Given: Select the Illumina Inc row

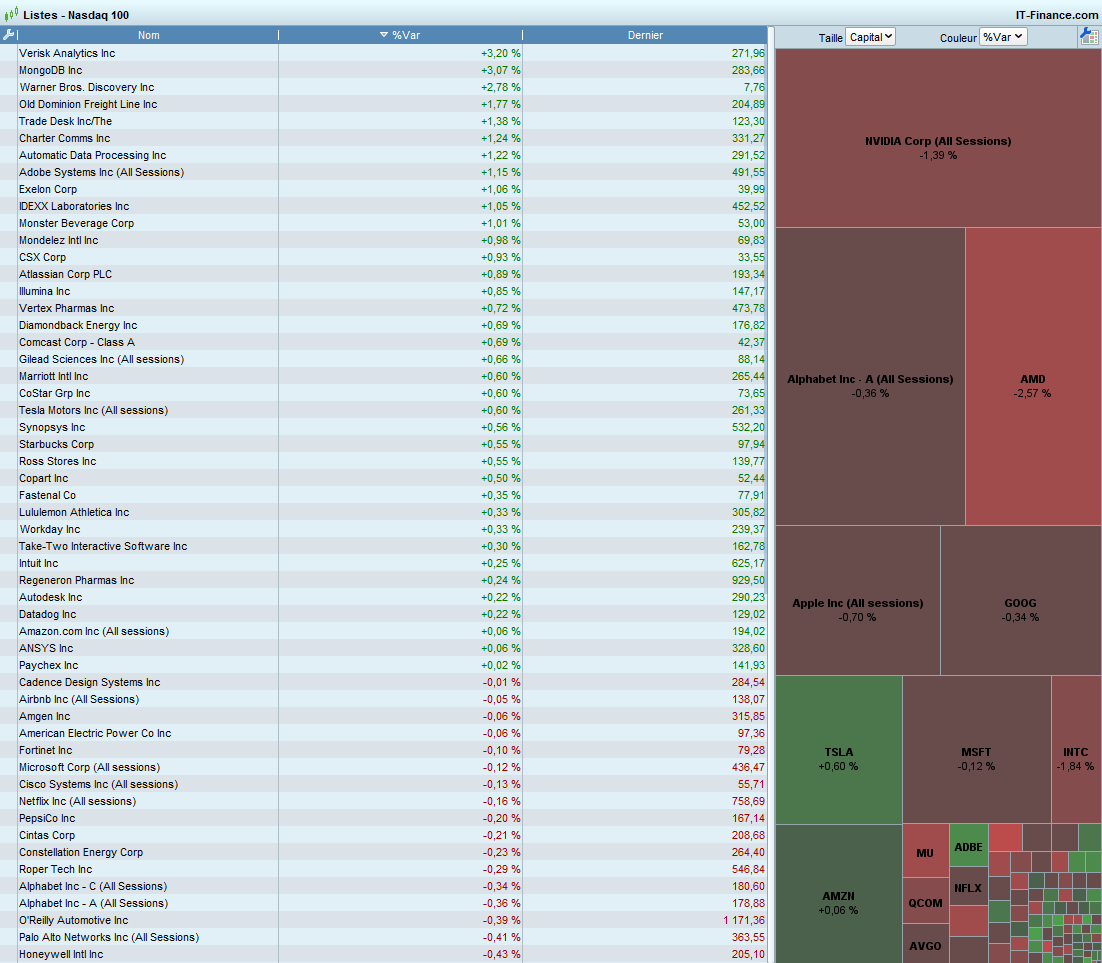Looking at the screenshot, I should point(383,291).
